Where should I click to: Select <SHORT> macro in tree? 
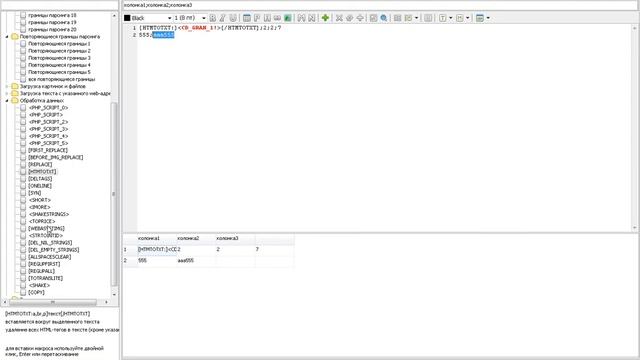(40, 200)
